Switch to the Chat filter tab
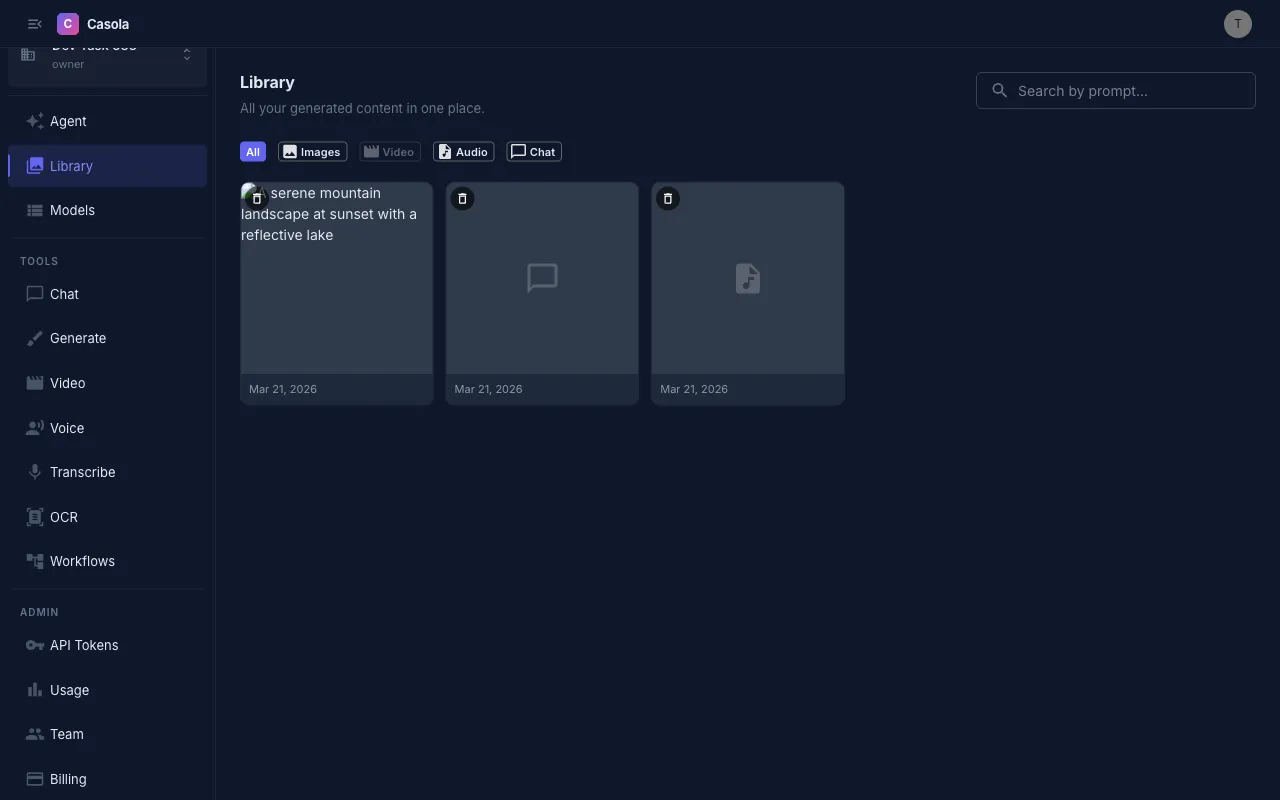 coord(534,151)
